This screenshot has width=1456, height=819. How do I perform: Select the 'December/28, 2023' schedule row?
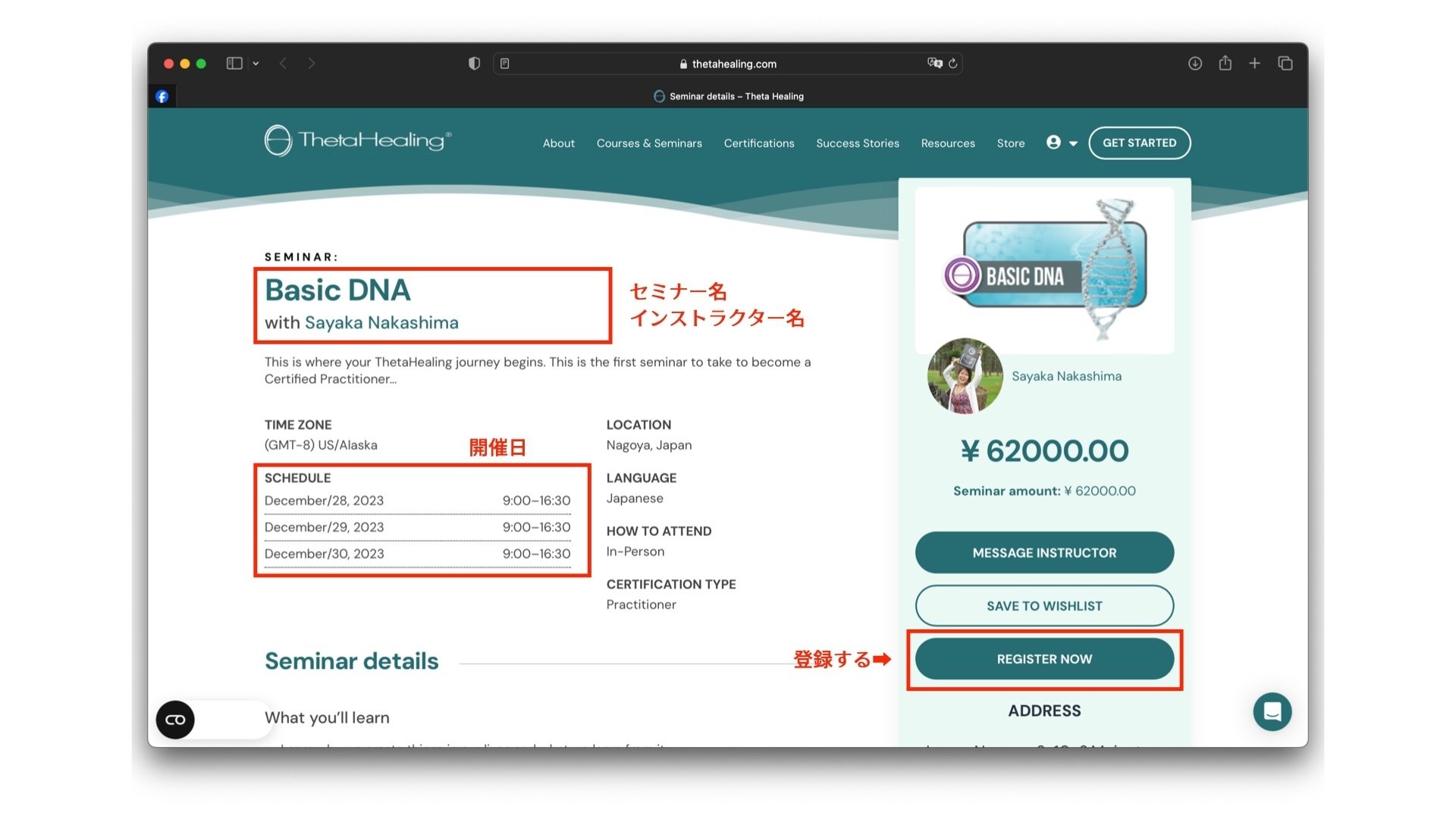click(x=417, y=500)
